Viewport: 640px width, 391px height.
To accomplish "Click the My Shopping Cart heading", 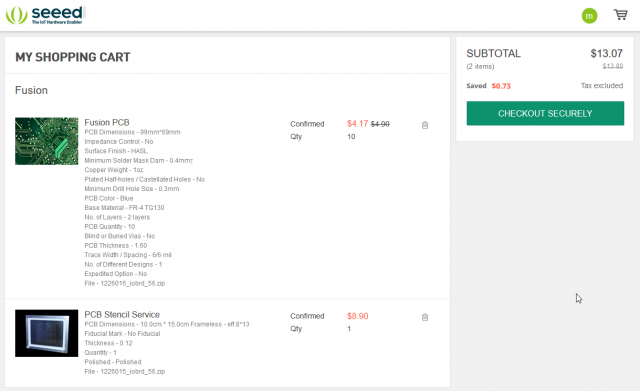I will [x=73, y=57].
